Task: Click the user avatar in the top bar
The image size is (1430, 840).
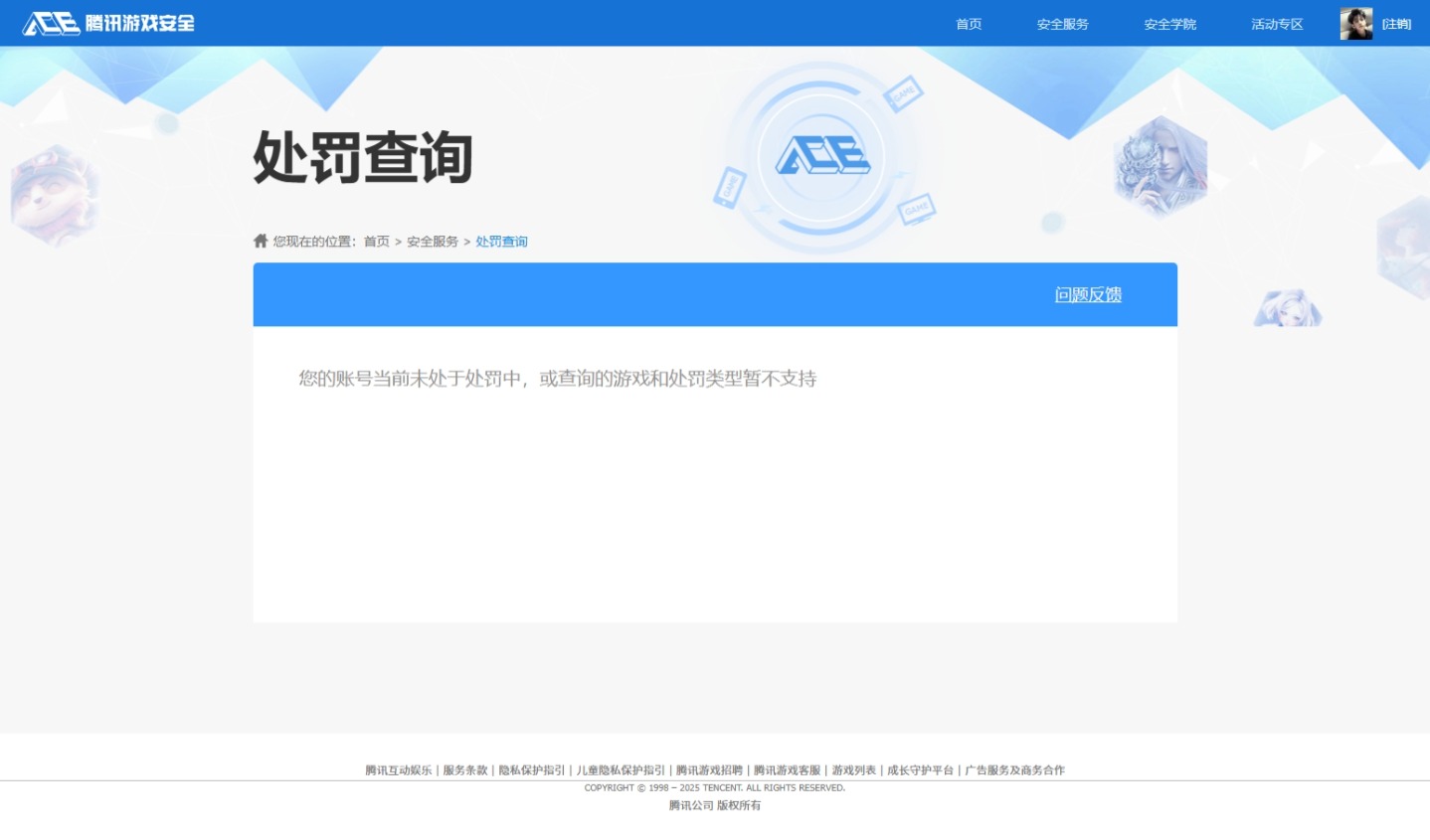Action: coord(1354,23)
